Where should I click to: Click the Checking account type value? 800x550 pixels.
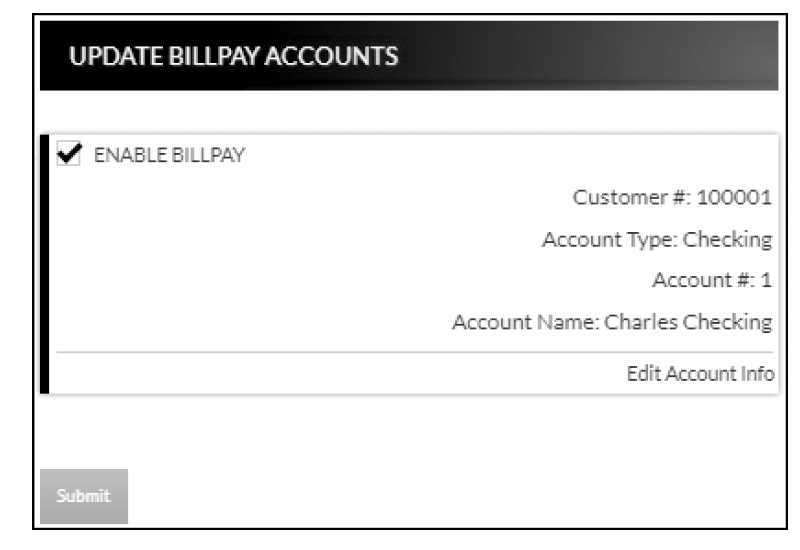click(x=728, y=239)
